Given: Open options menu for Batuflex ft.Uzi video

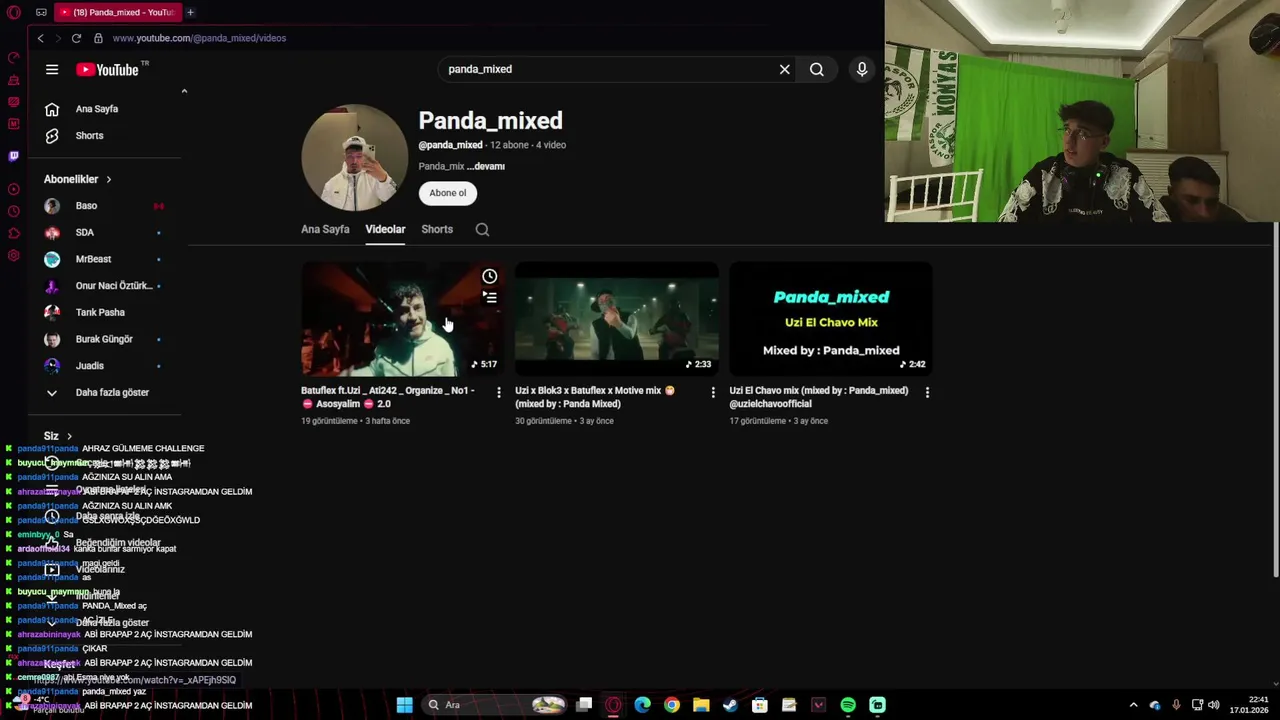Looking at the screenshot, I should [x=499, y=393].
